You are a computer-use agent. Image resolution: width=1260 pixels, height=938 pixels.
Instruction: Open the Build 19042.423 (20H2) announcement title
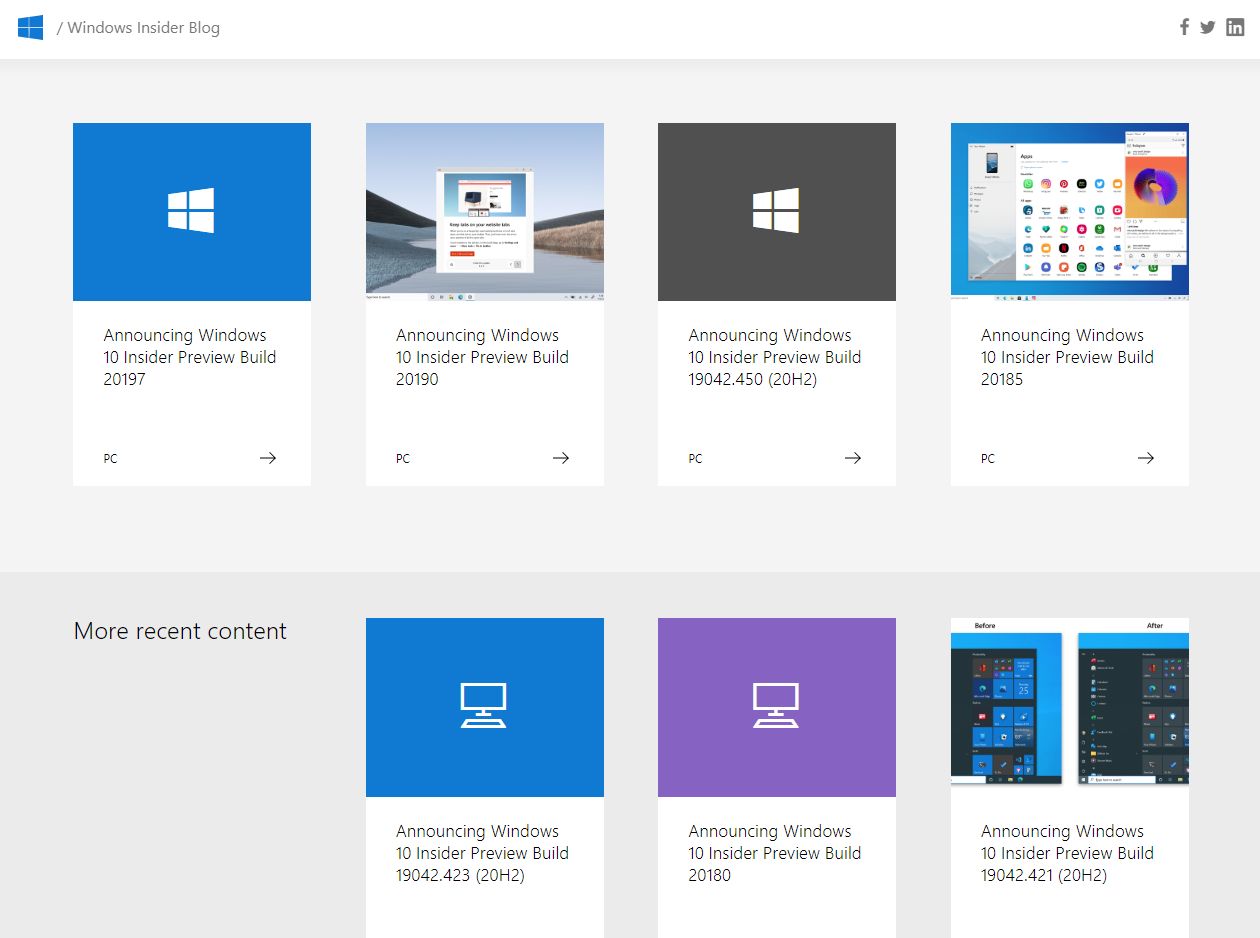click(483, 853)
